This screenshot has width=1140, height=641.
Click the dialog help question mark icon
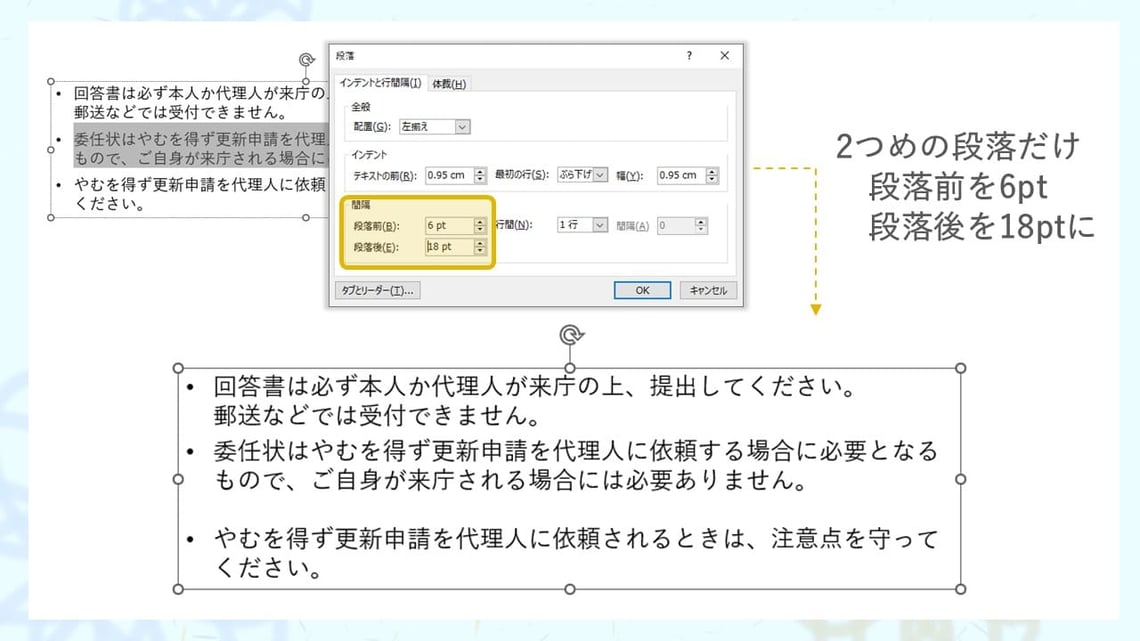coord(690,56)
